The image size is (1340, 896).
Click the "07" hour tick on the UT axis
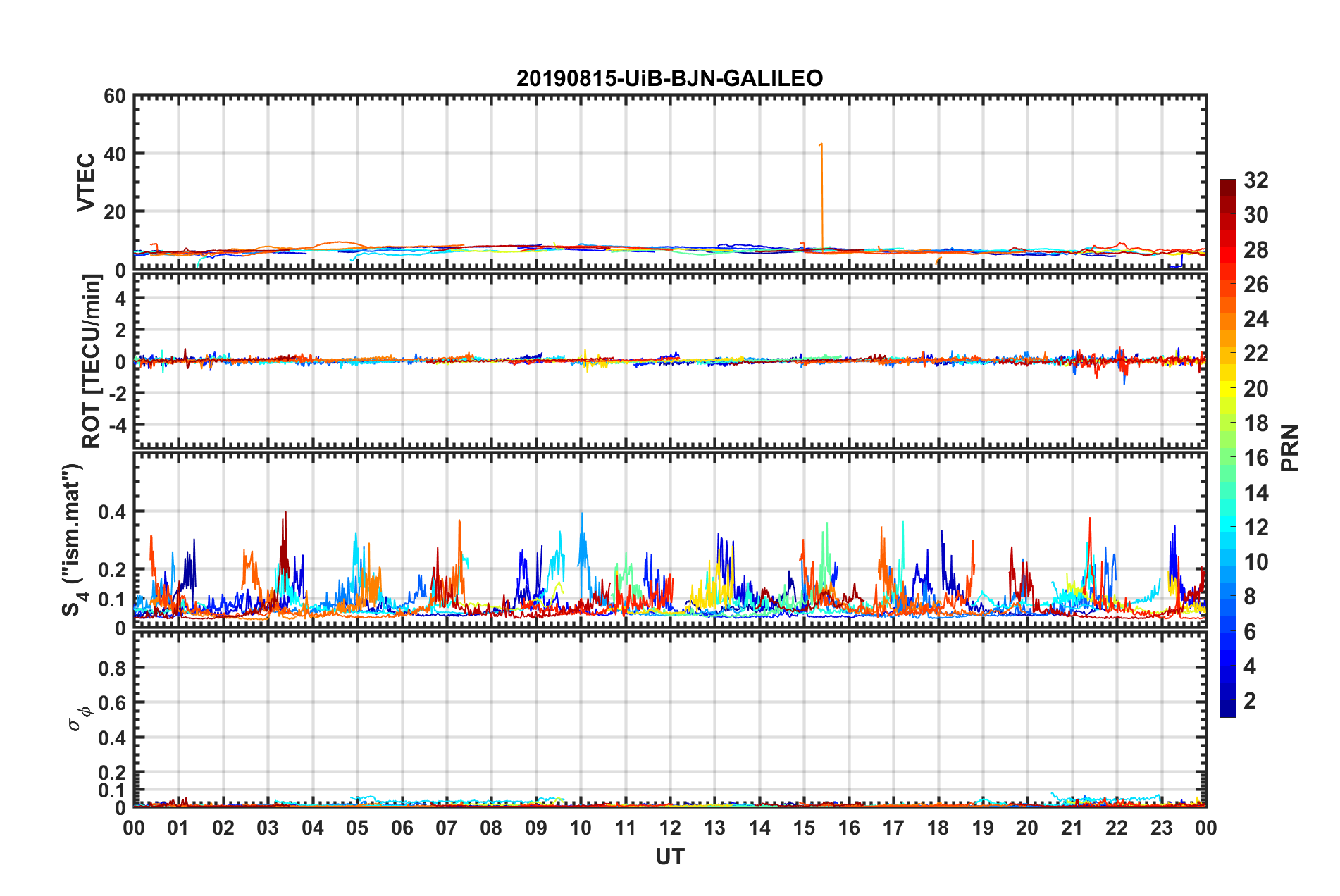coord(447,828)
